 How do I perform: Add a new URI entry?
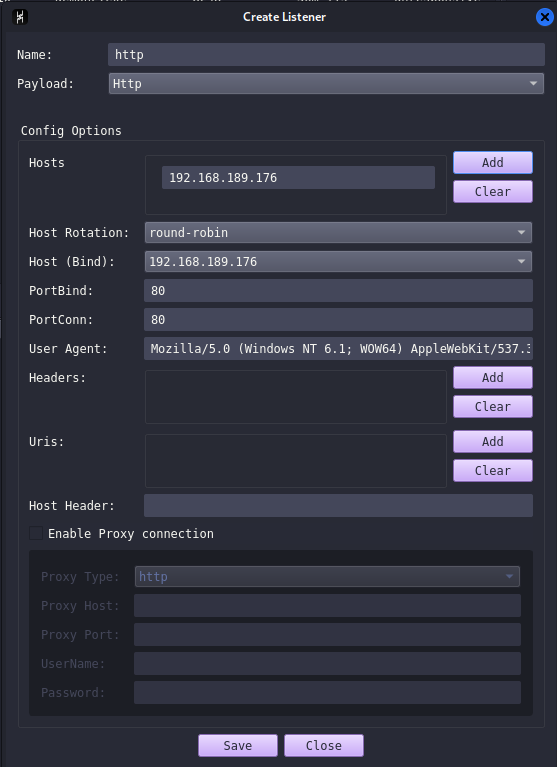click(x=492, y=442)
